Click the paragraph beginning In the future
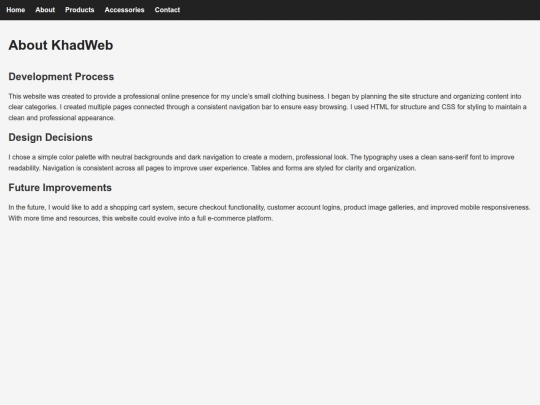The image size is (540, 405). pyautogui.click(x=269, y=213)
